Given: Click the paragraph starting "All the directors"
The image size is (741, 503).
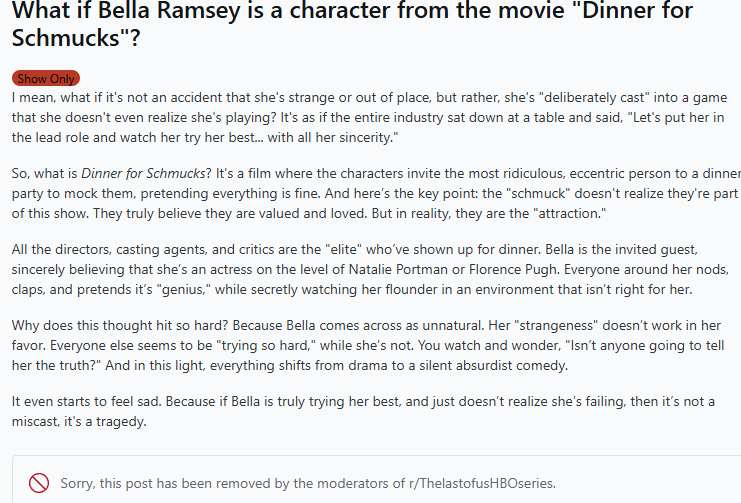Looking at the screenshot, I should (x=370, y=269).
